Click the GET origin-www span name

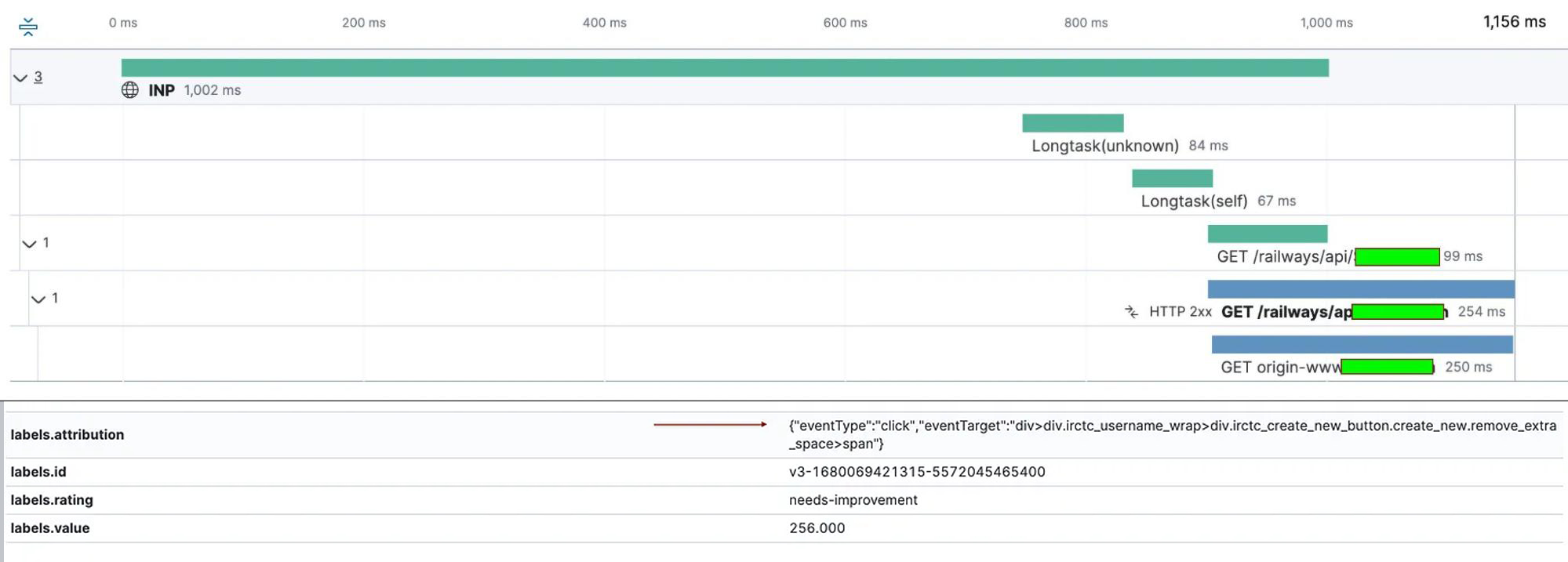point(1280,367)
